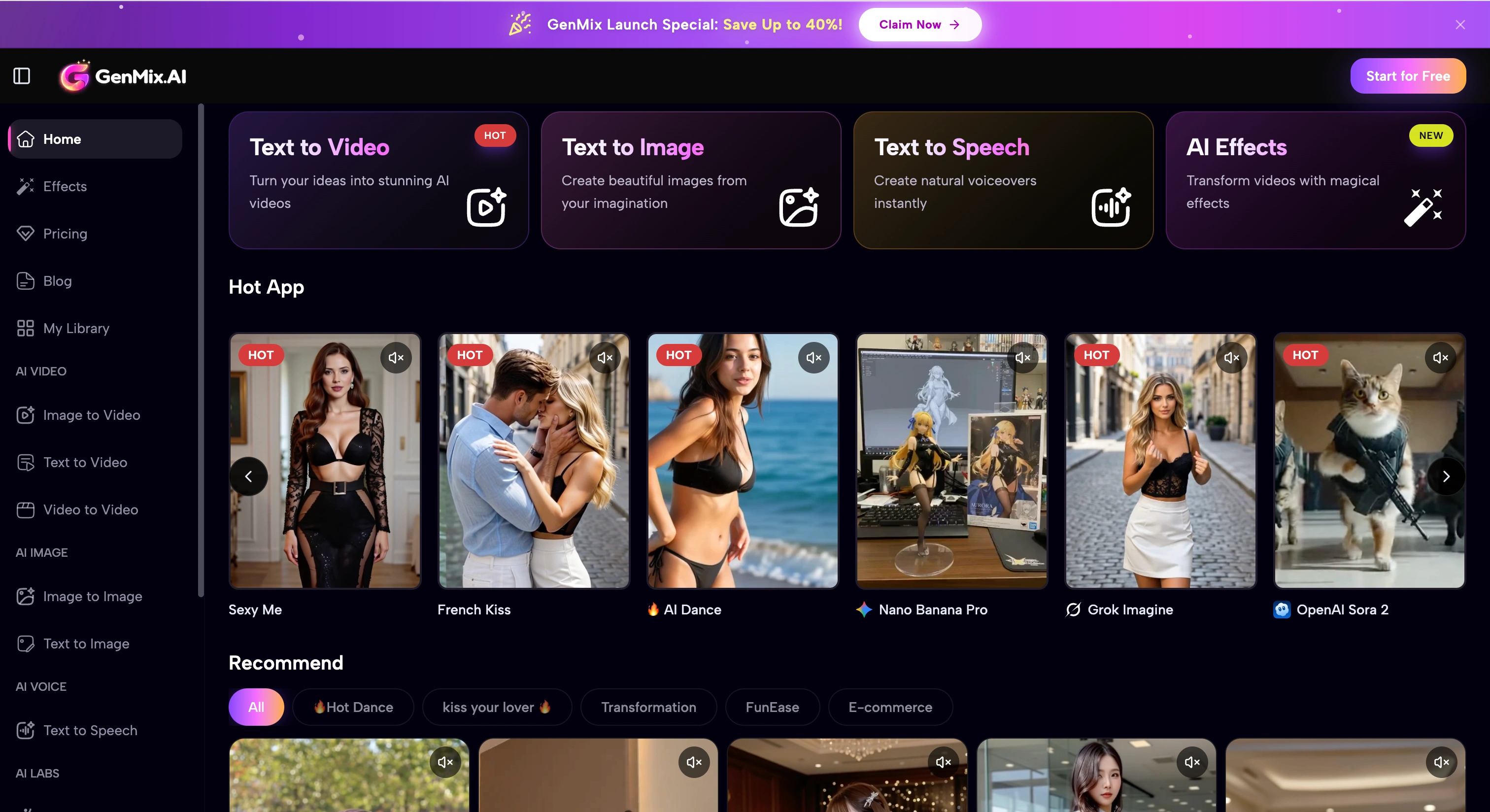Collapse the sidebar using the panel icon
The image size is (1490, 812).
pos(22,76)
